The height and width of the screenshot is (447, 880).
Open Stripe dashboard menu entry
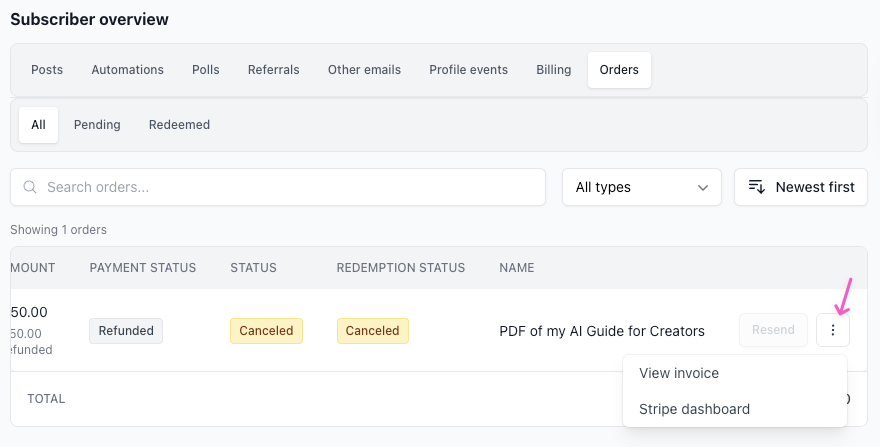pyautogui.click(x=694, y=409)
